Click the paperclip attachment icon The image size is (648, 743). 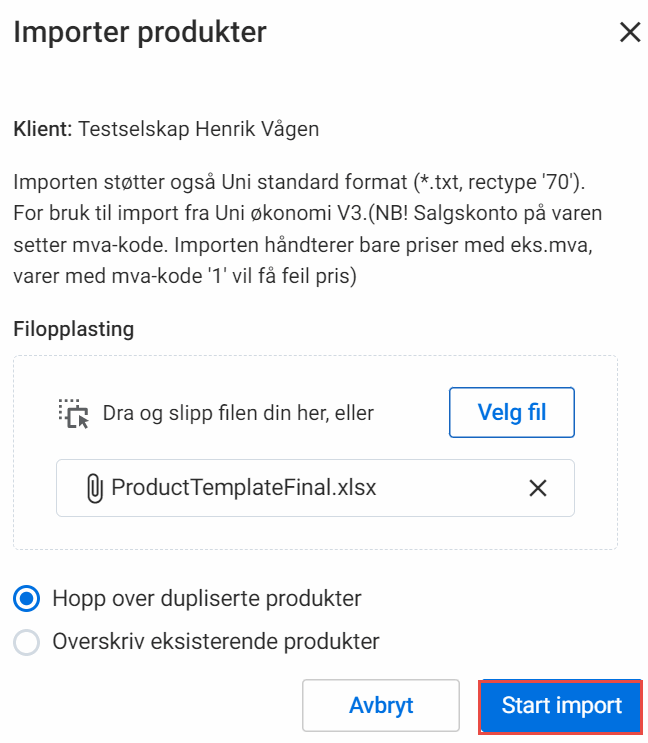pos(95,488)
